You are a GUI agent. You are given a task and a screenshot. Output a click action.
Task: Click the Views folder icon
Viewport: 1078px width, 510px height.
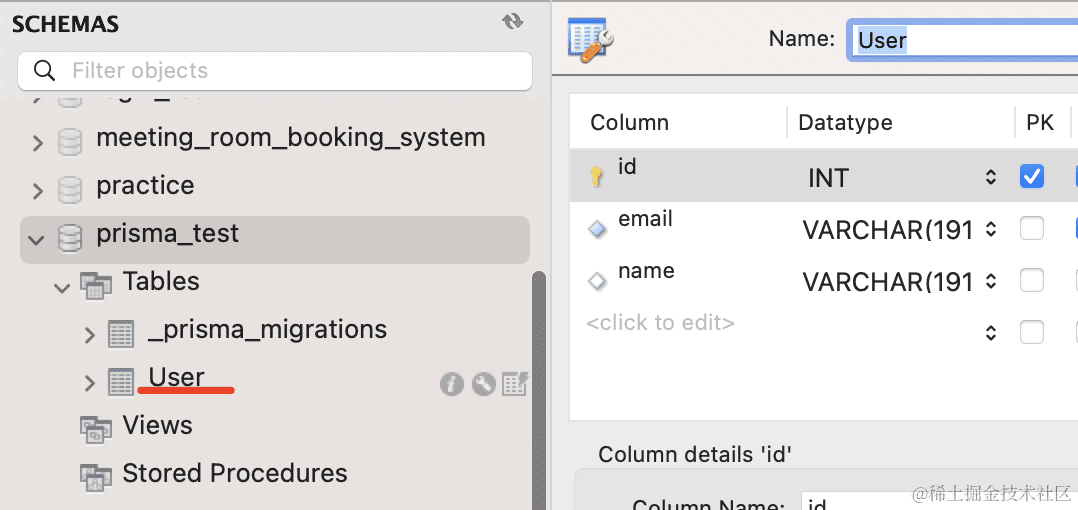(x=96, y=428)
